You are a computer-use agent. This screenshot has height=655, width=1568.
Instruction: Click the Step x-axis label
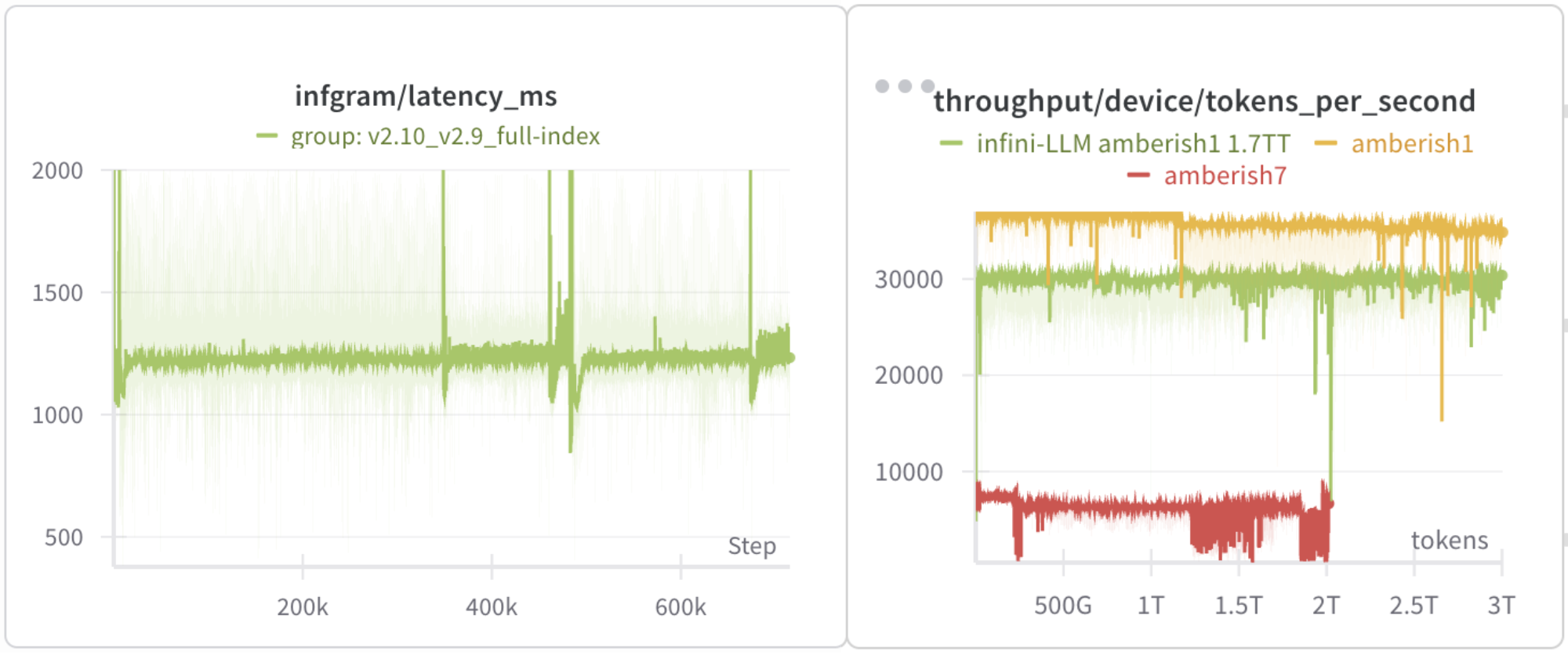click(x=752, y=546)
